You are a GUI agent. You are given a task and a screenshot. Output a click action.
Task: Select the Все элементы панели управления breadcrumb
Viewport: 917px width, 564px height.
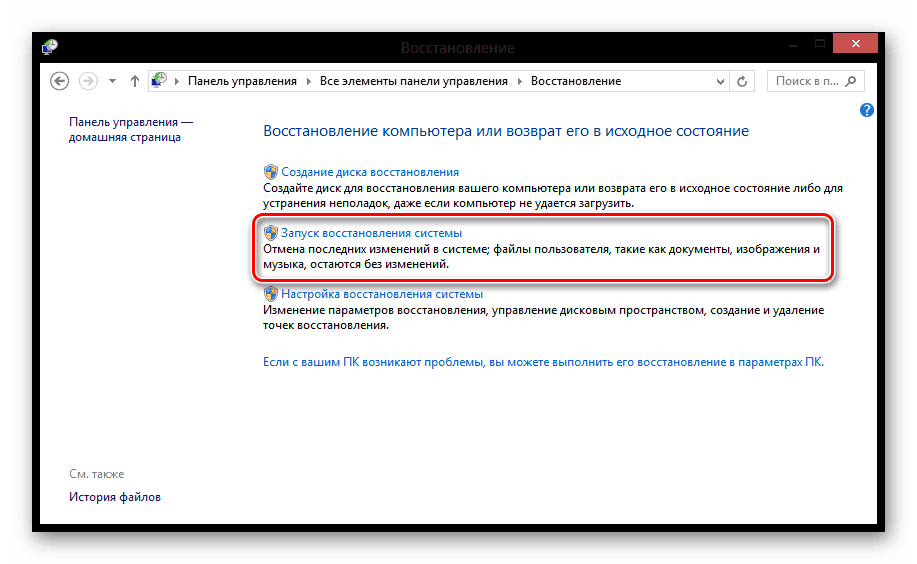click(413, 81)
